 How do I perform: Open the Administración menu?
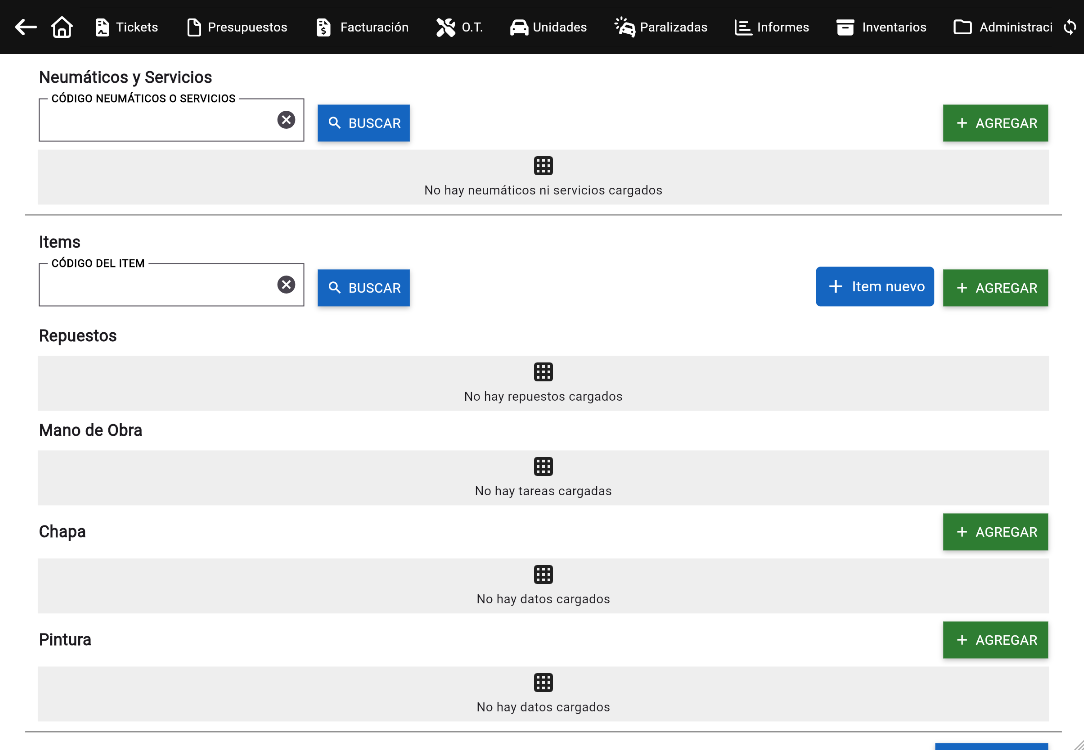1002,27
